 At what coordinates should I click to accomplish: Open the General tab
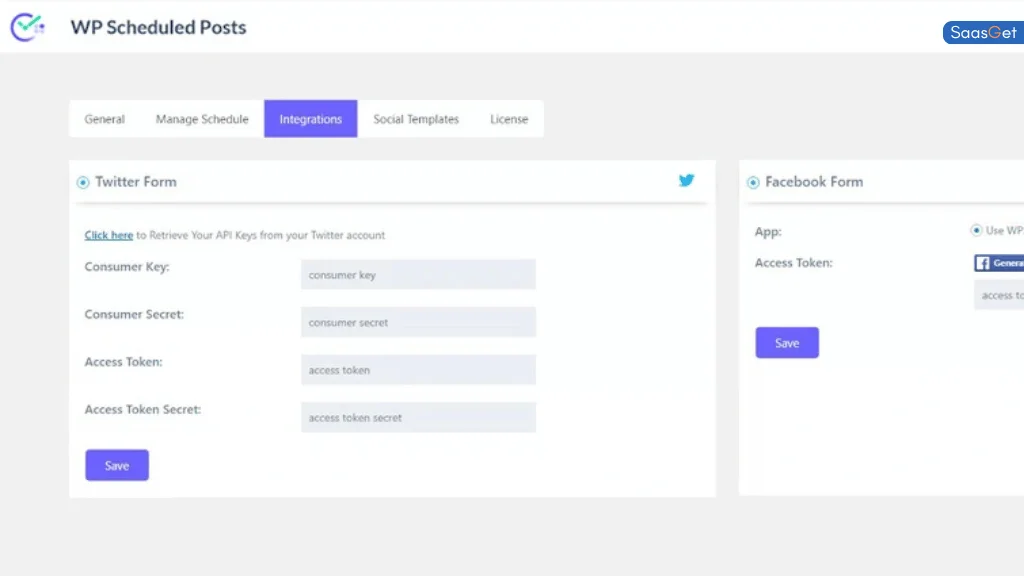click(104, 119)
